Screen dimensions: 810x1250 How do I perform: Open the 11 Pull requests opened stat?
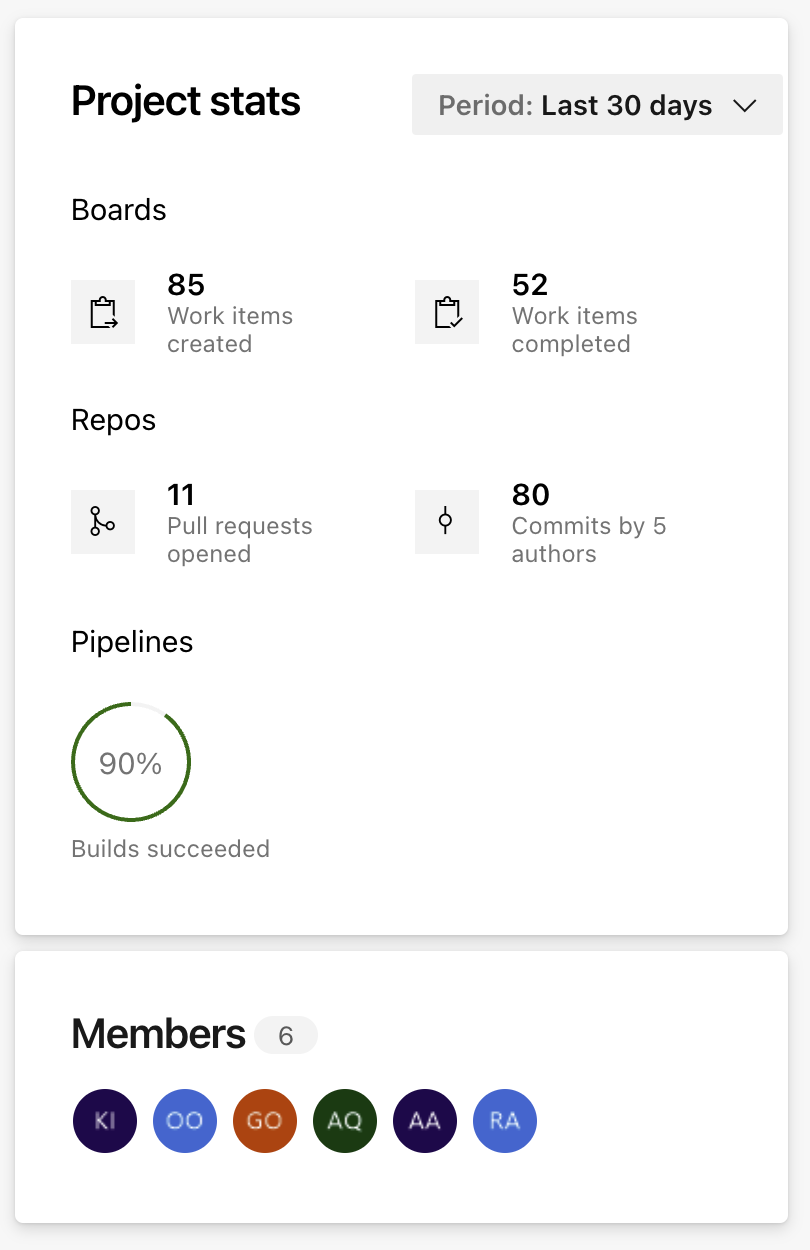coord(240,524)
